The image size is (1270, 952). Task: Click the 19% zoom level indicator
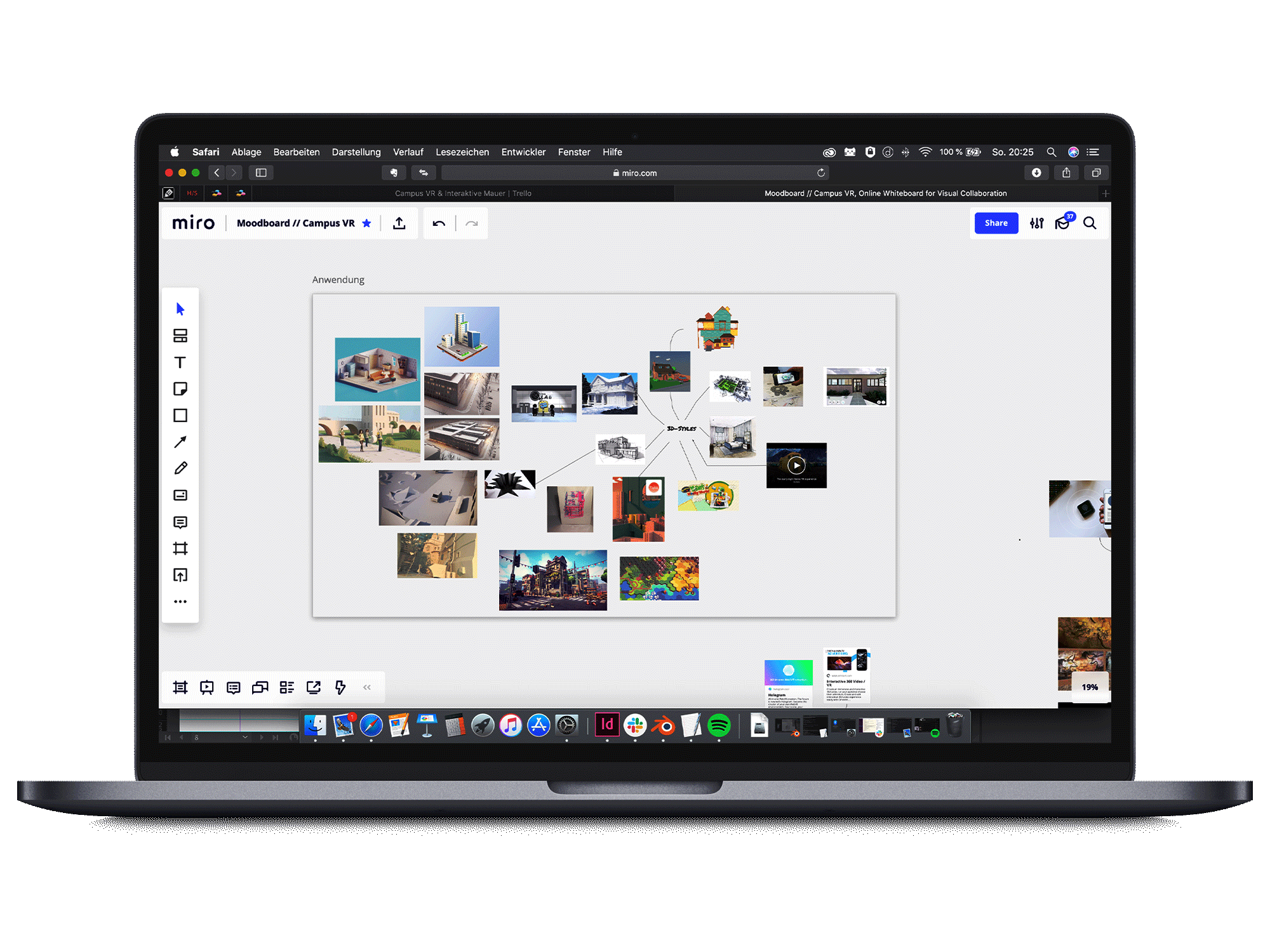(1089, 687)
